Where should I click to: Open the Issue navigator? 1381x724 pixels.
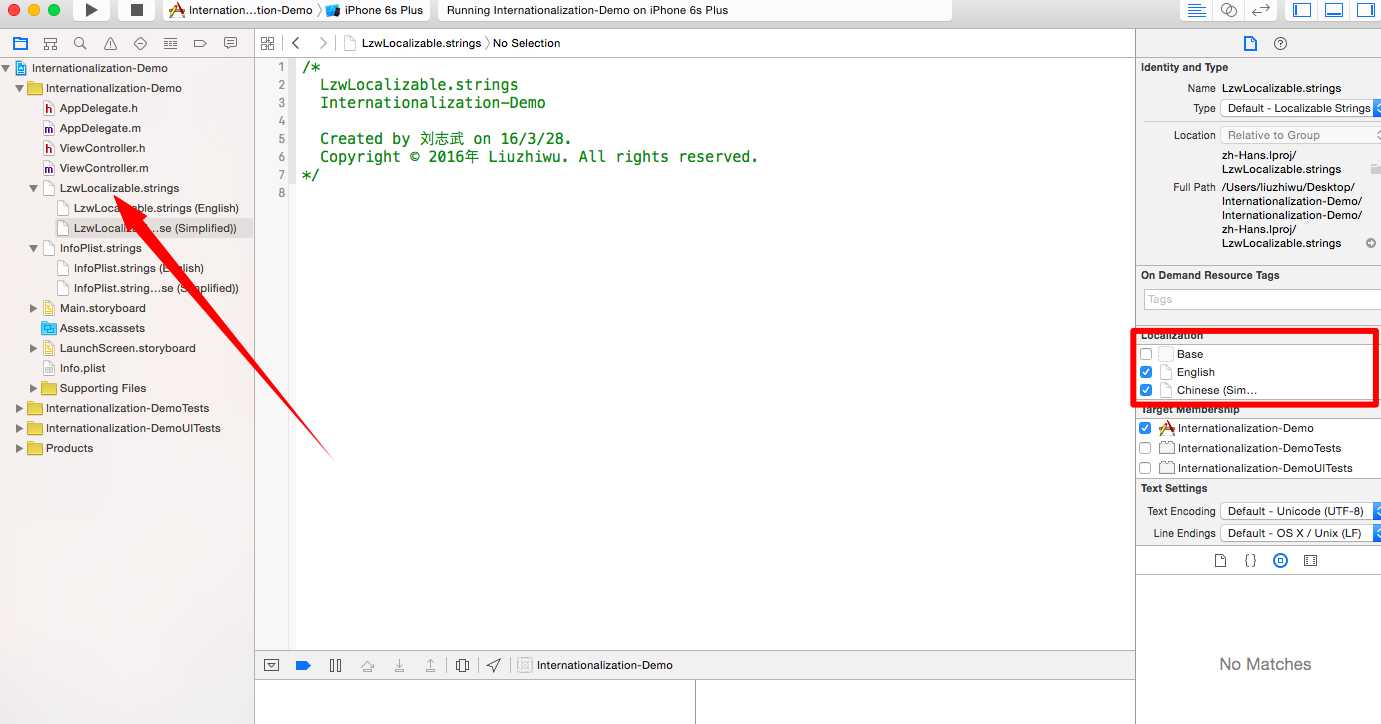(110, 43)
